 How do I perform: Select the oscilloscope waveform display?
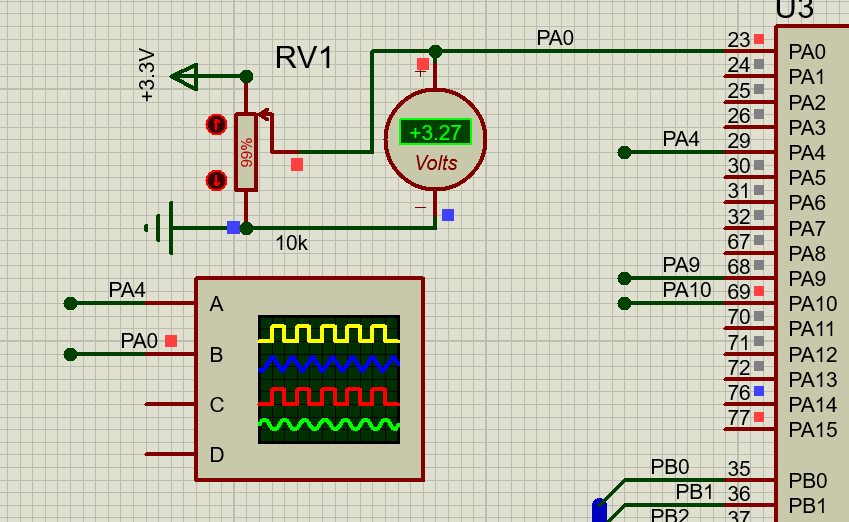point(329,380)
